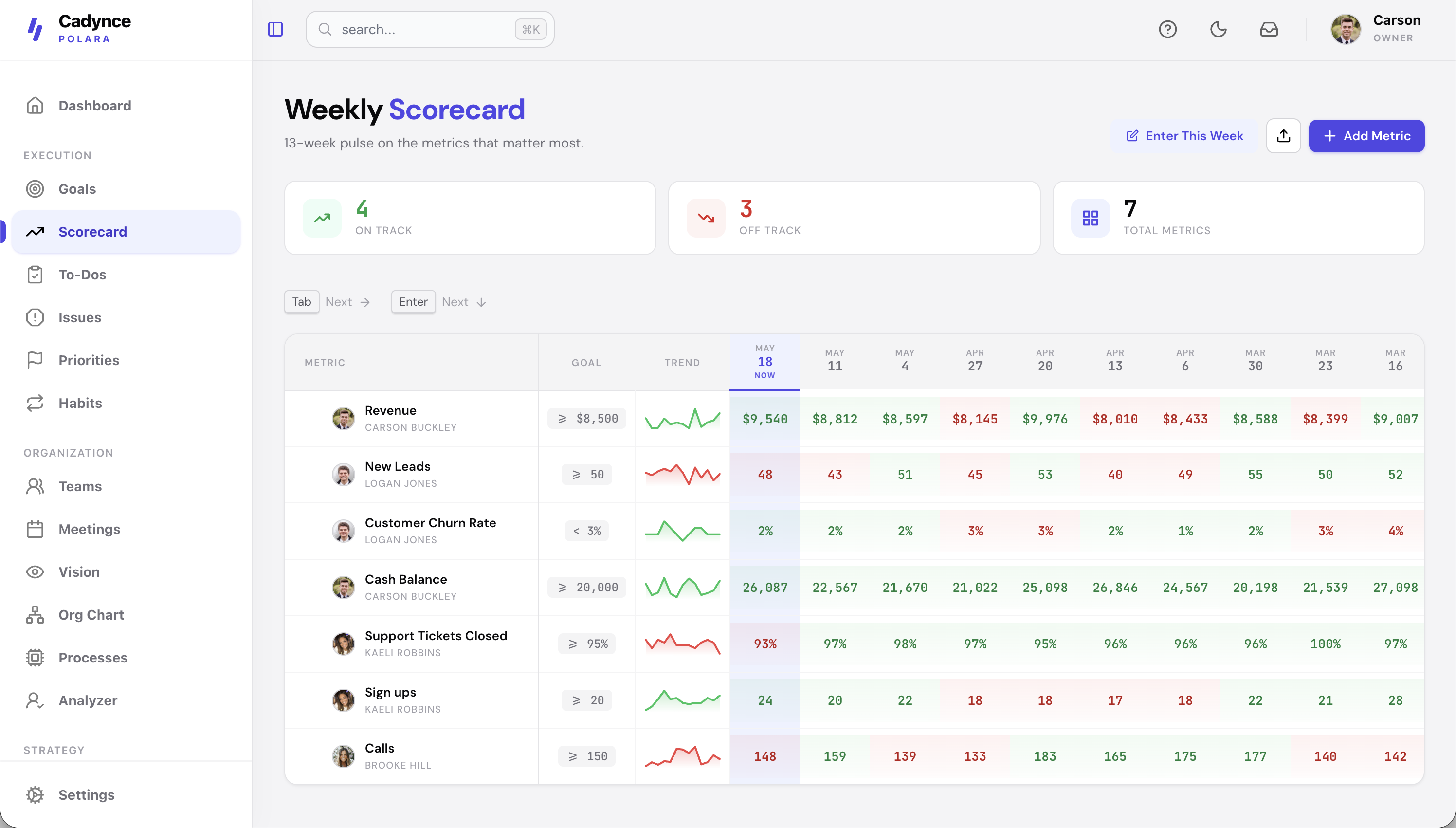This screenshot has height=828, width=1456.
Task: Click the Settings gear icon
Action: (35, 795)
